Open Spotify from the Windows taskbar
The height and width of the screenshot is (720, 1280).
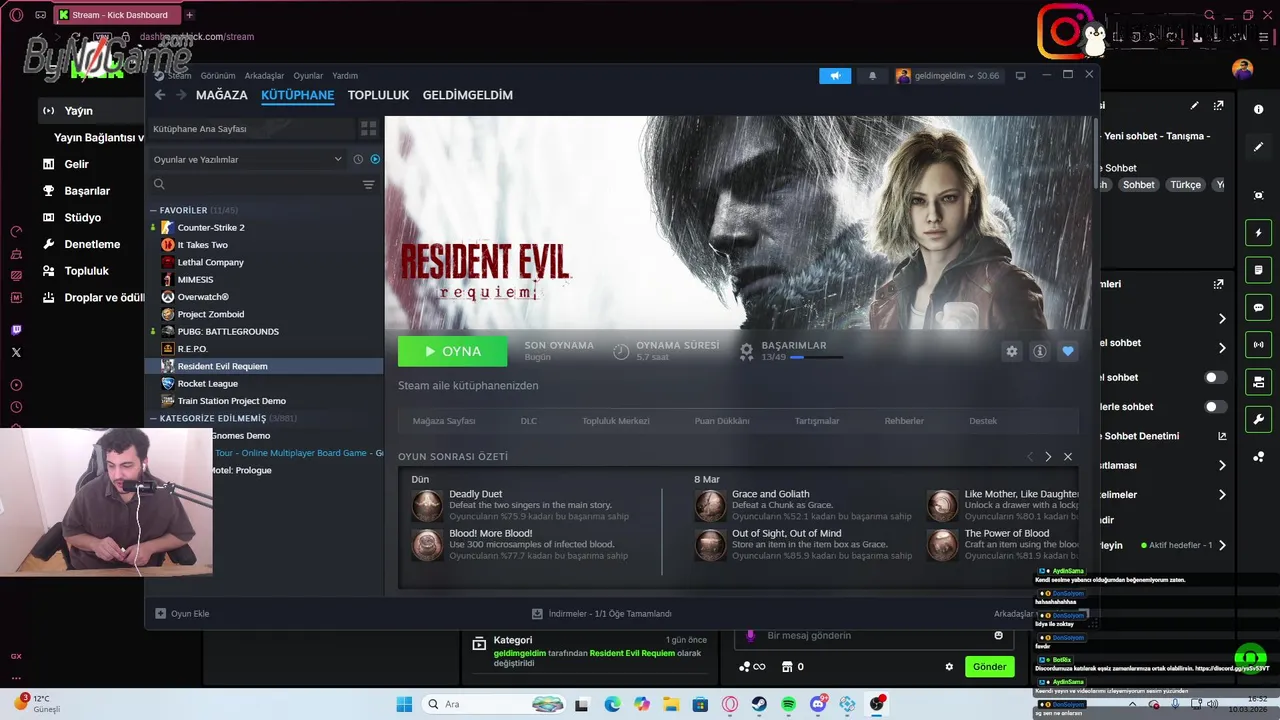[789, 704]
